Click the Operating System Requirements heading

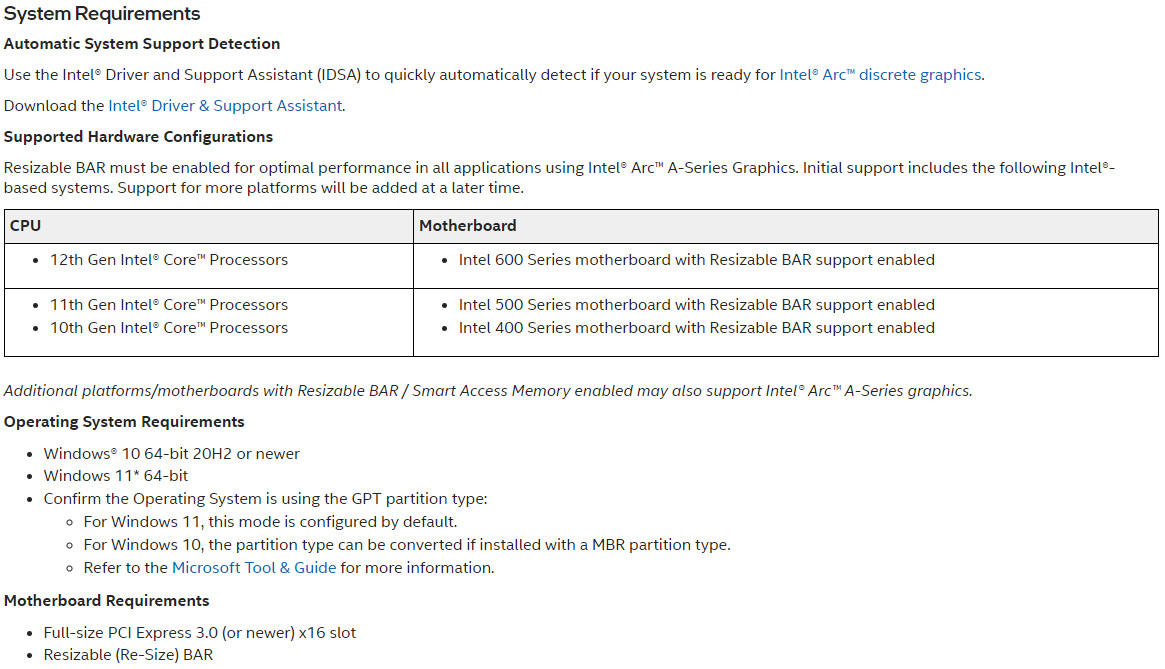tap(124, 422)
